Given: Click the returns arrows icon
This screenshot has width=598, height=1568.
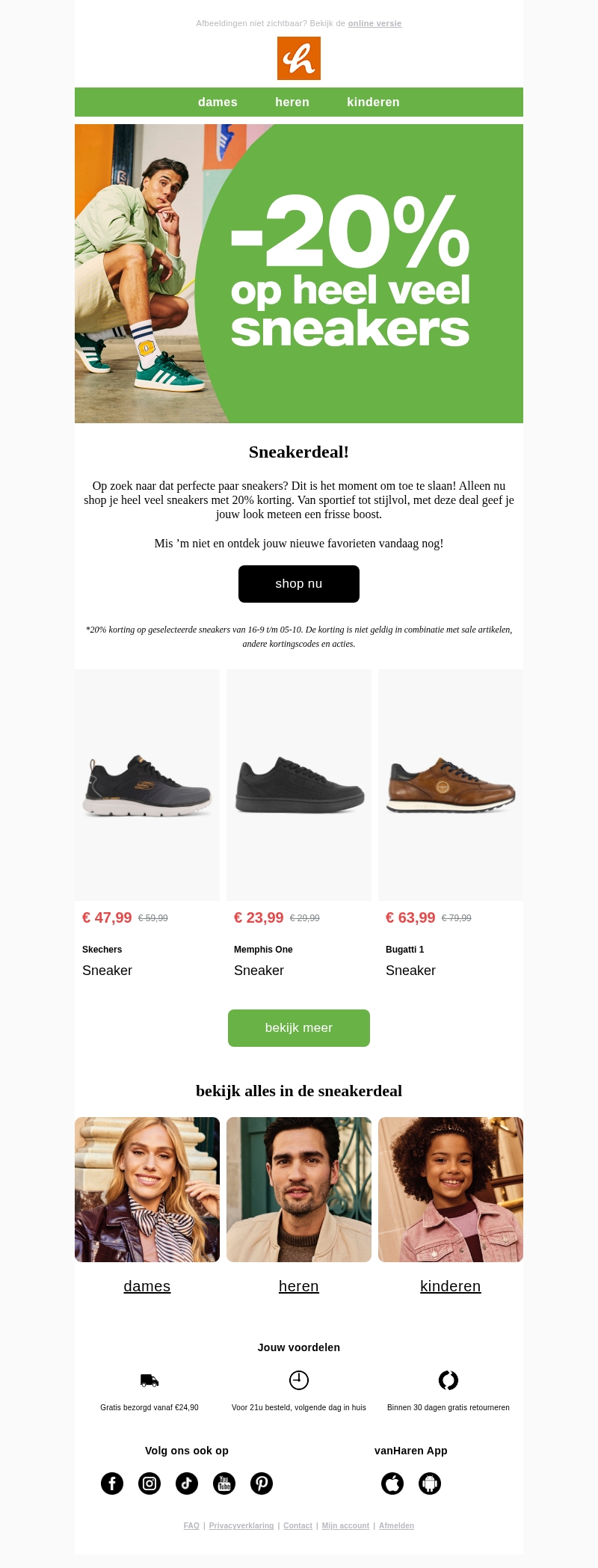Looking at the screenshot, I should 449,1380.
